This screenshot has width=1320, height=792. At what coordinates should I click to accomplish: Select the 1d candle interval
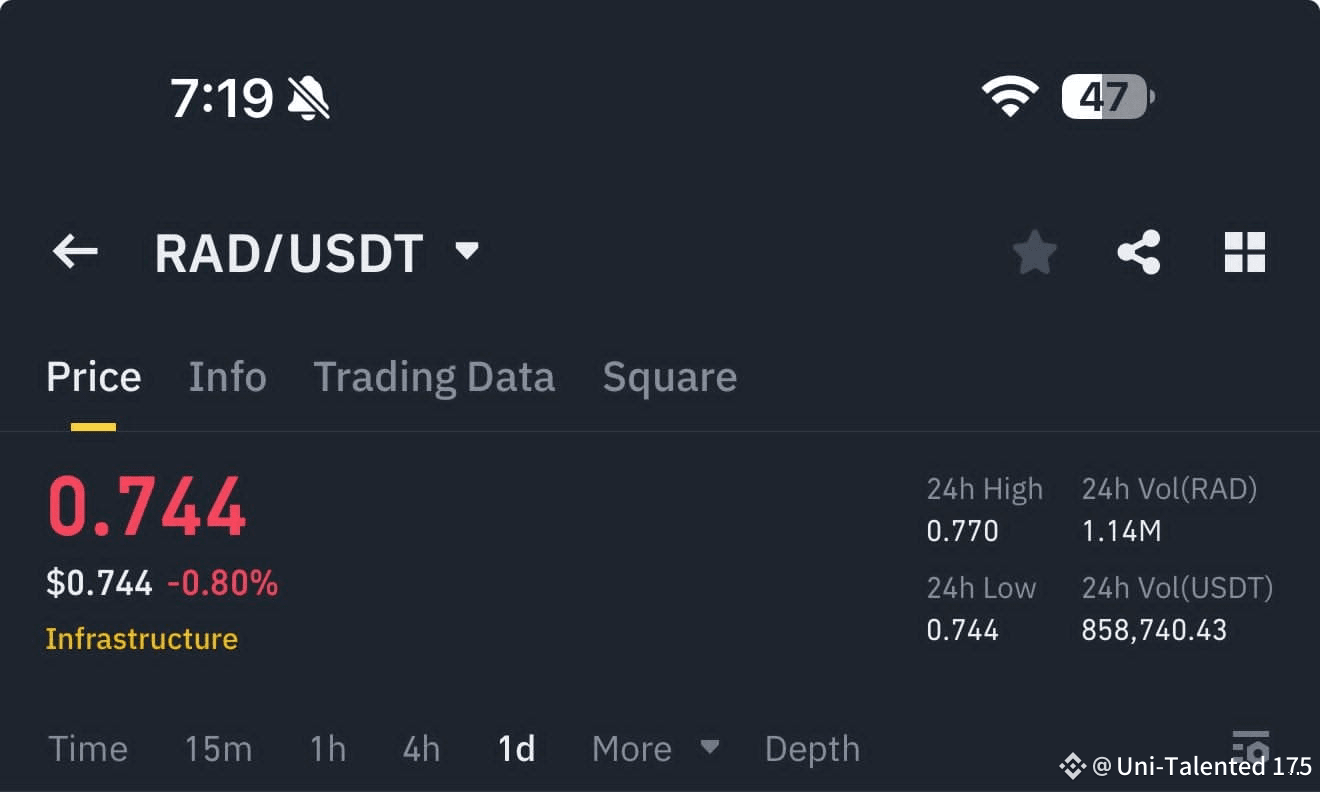pos(516,748)
